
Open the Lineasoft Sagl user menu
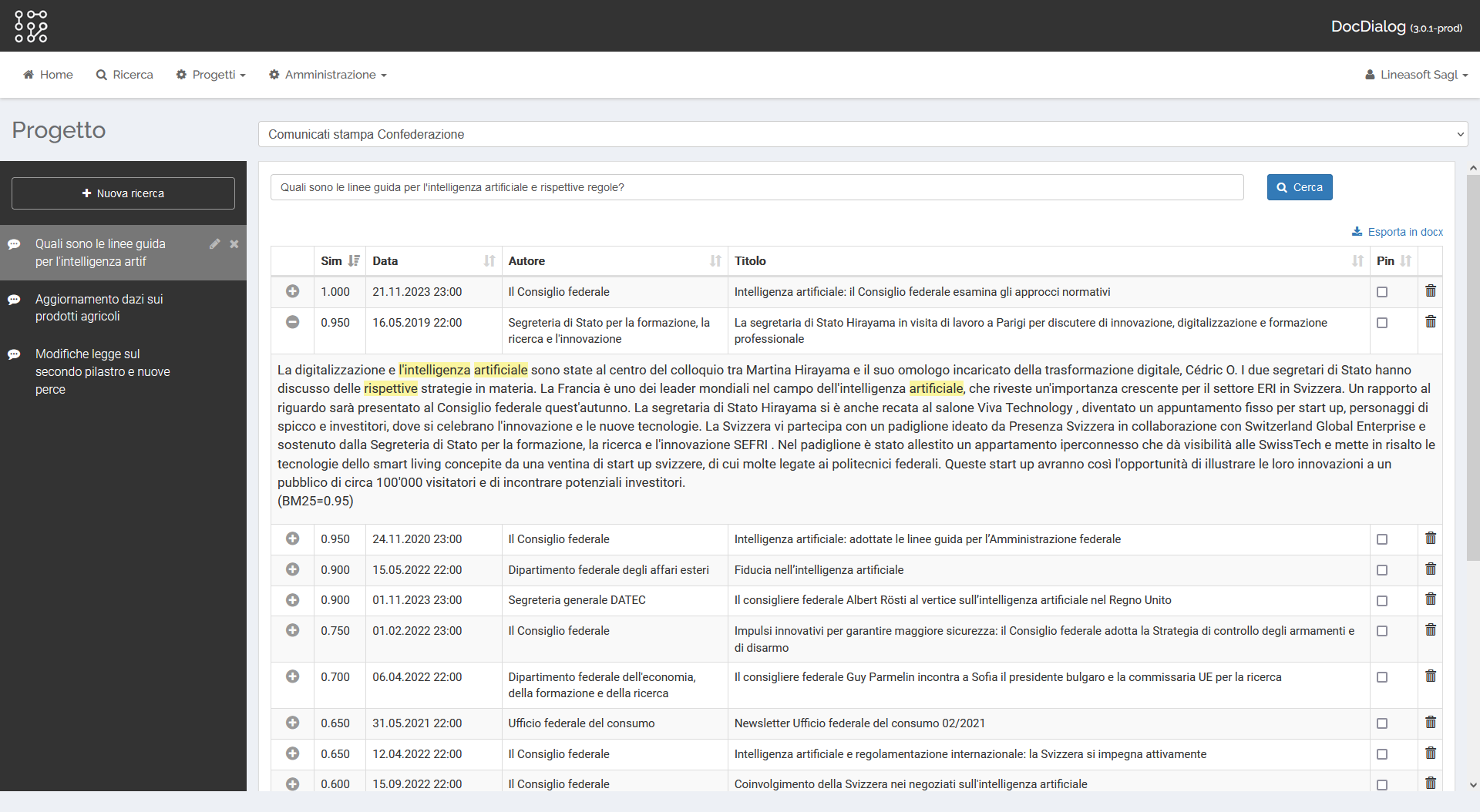pyautogui.click(x=1417, y=75)
